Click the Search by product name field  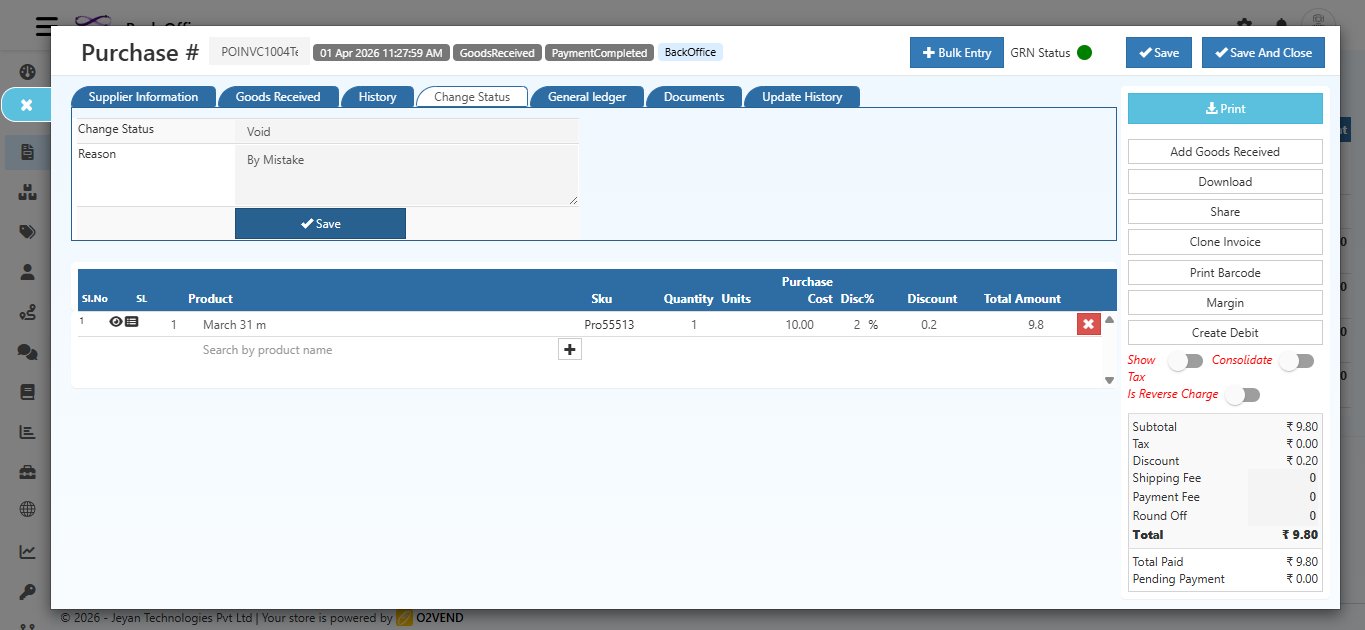(x=375, y=350)
